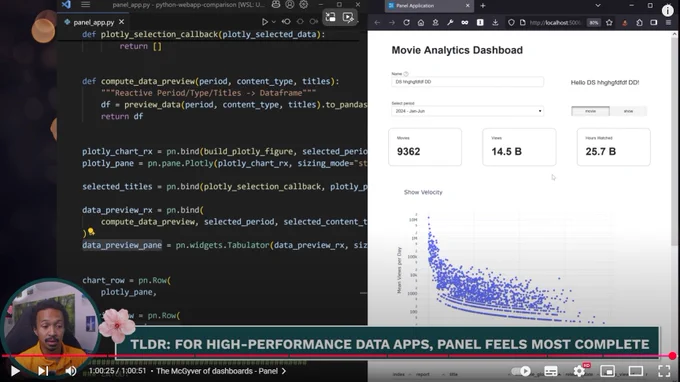Mute the video volume
Screen dimensions: 680x382
(71, 371)
